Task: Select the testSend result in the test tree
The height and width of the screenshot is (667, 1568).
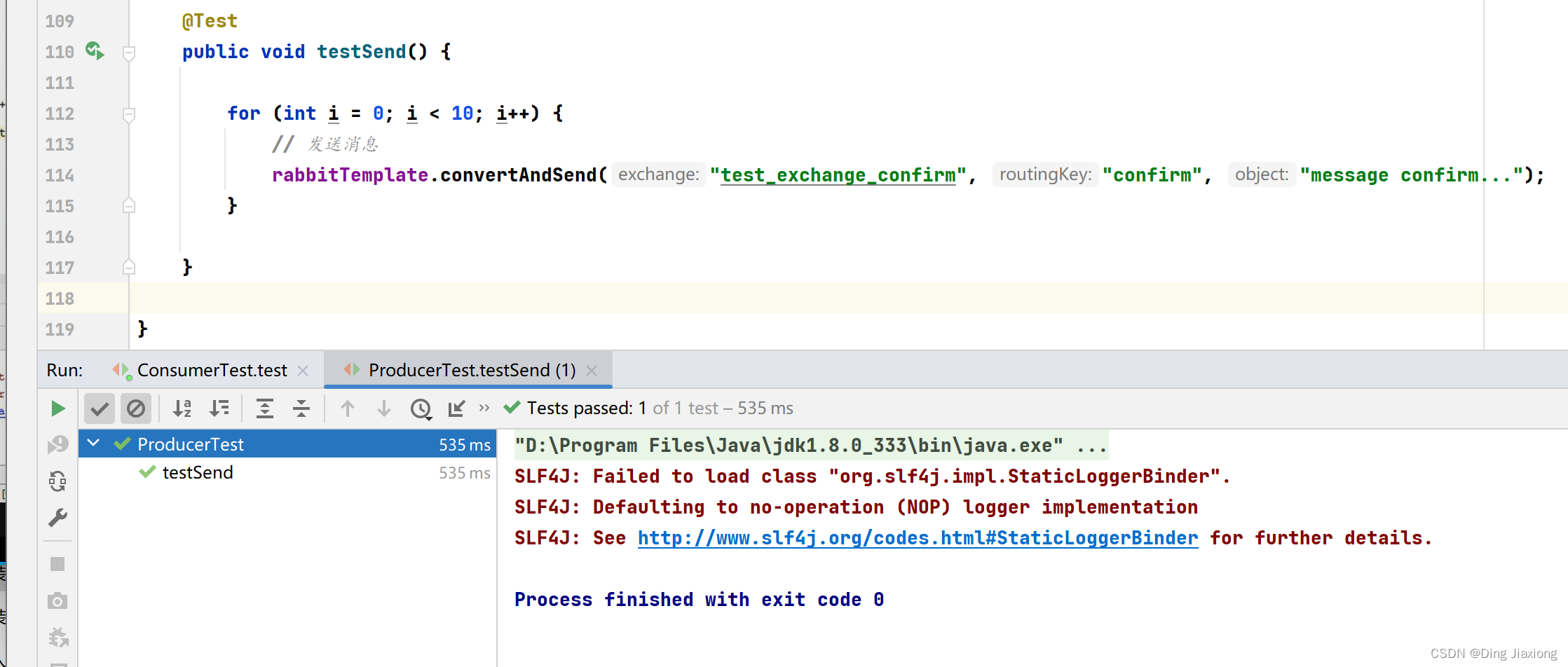Action: click(198, 473)
